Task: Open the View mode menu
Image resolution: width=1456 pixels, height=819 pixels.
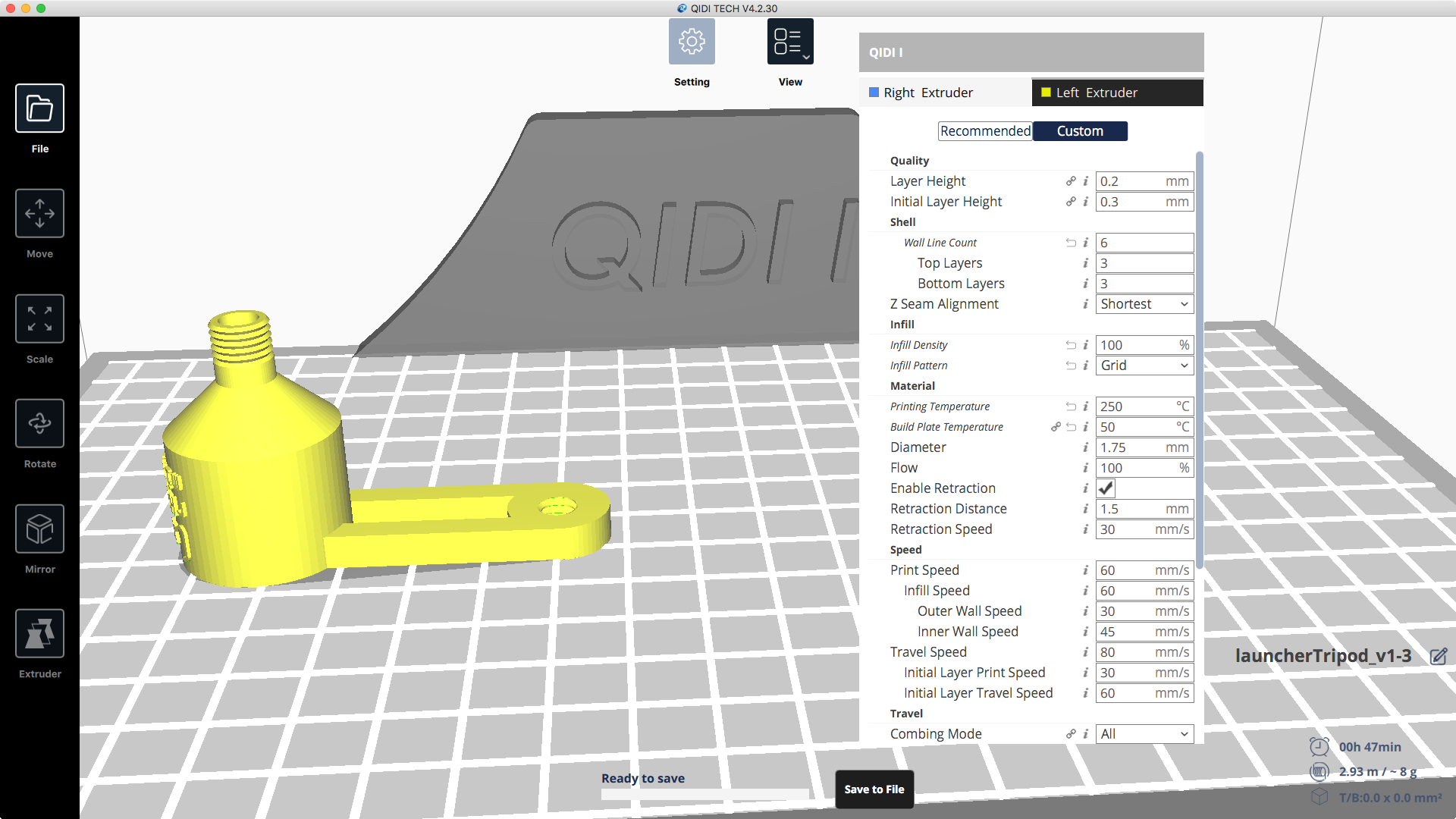Action: tap(790, 42)
